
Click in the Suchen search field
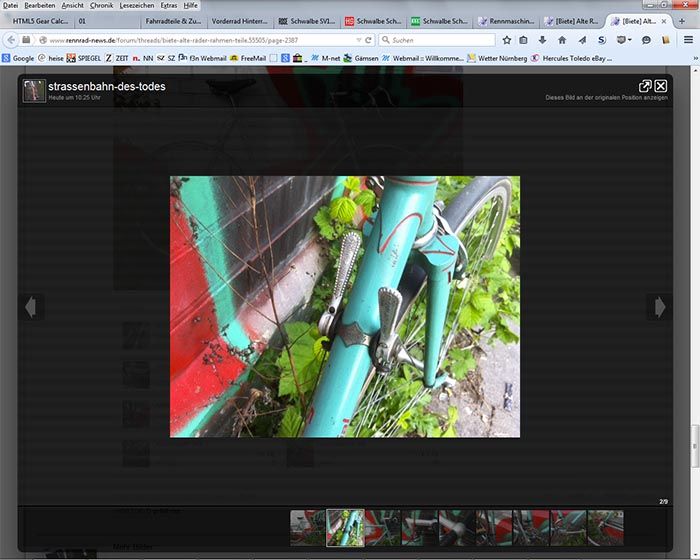(440, 40)
